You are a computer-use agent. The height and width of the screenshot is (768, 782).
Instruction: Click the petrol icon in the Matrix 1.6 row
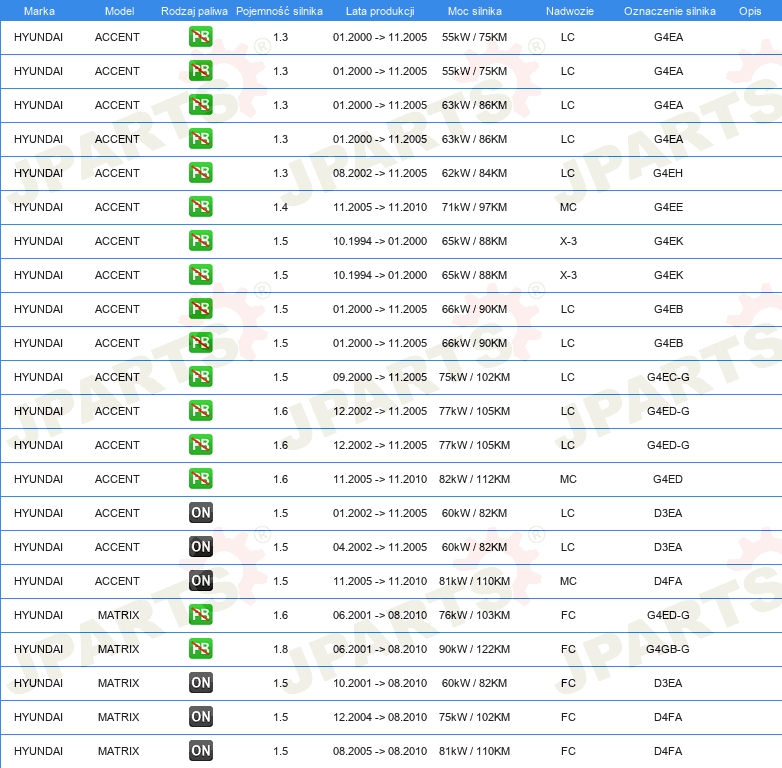tap(200, 614)
